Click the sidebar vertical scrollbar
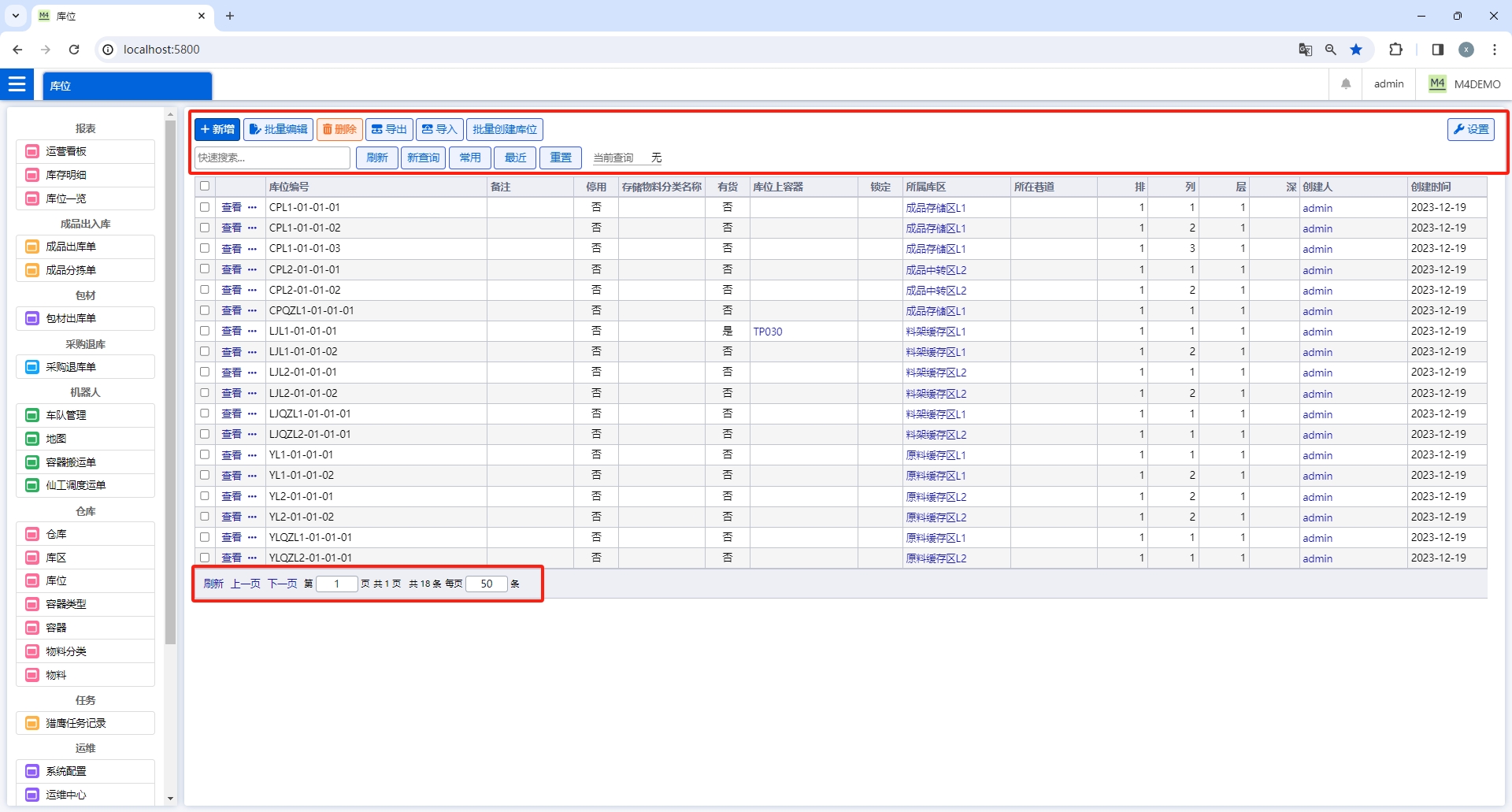The image size is (1512, 812). click(170, 382)
